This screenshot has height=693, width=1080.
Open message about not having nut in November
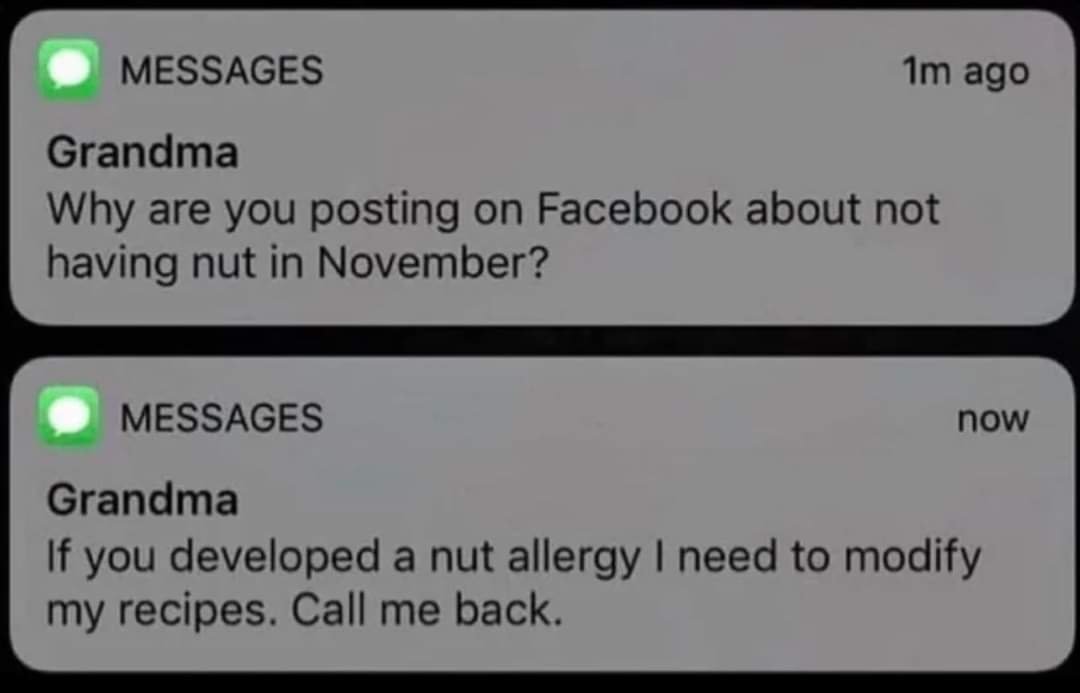tap(492, 236)
